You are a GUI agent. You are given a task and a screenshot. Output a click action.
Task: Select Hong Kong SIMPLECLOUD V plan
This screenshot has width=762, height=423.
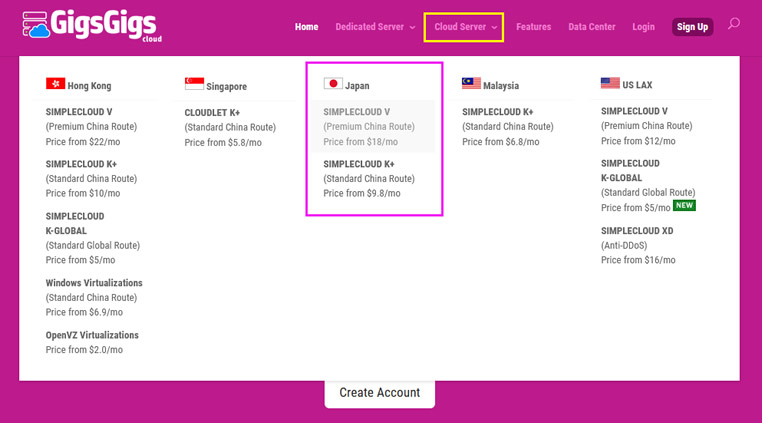[91, 126]
